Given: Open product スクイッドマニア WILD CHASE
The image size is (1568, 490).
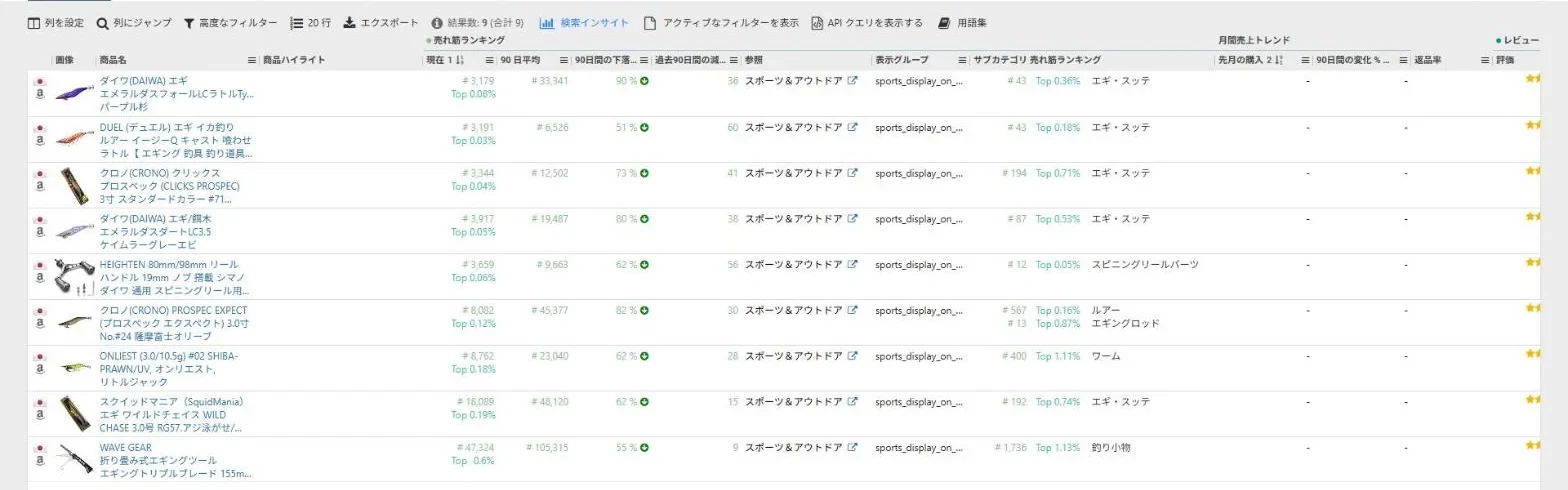Looking at the screenshot, I should pyautogui.click(x=172, y=414).
